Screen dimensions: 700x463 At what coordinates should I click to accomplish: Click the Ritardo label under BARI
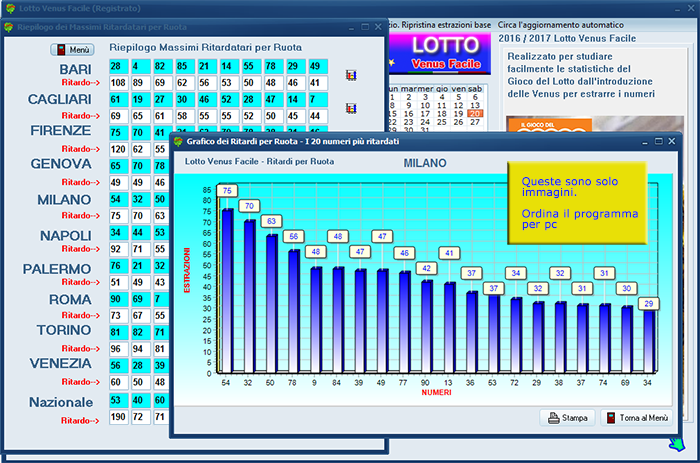[81, 83]
